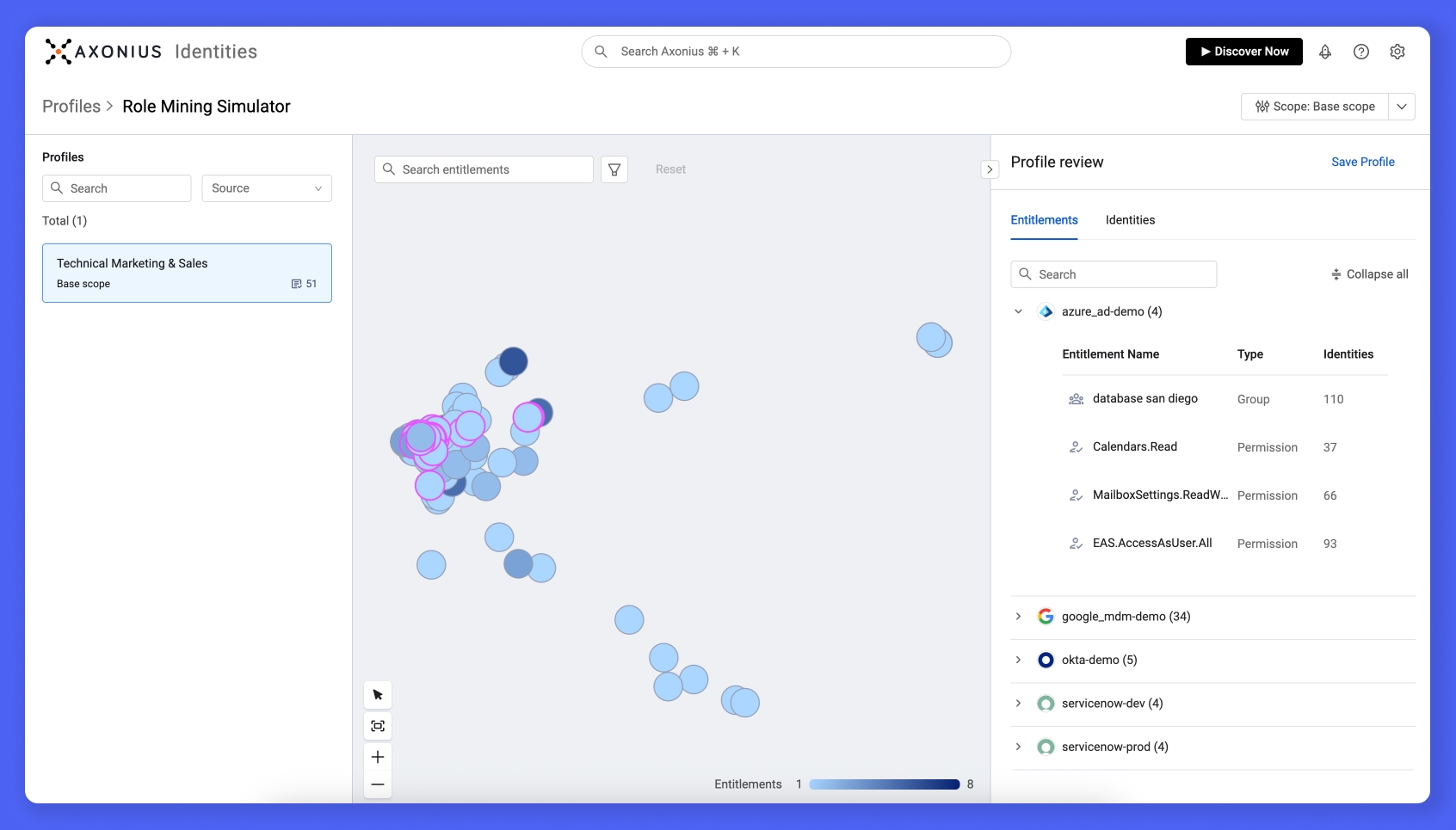Click the Calendars.Read entitlement
Viewport: 1456px width, 830px height.
(x=1134, y=447)
